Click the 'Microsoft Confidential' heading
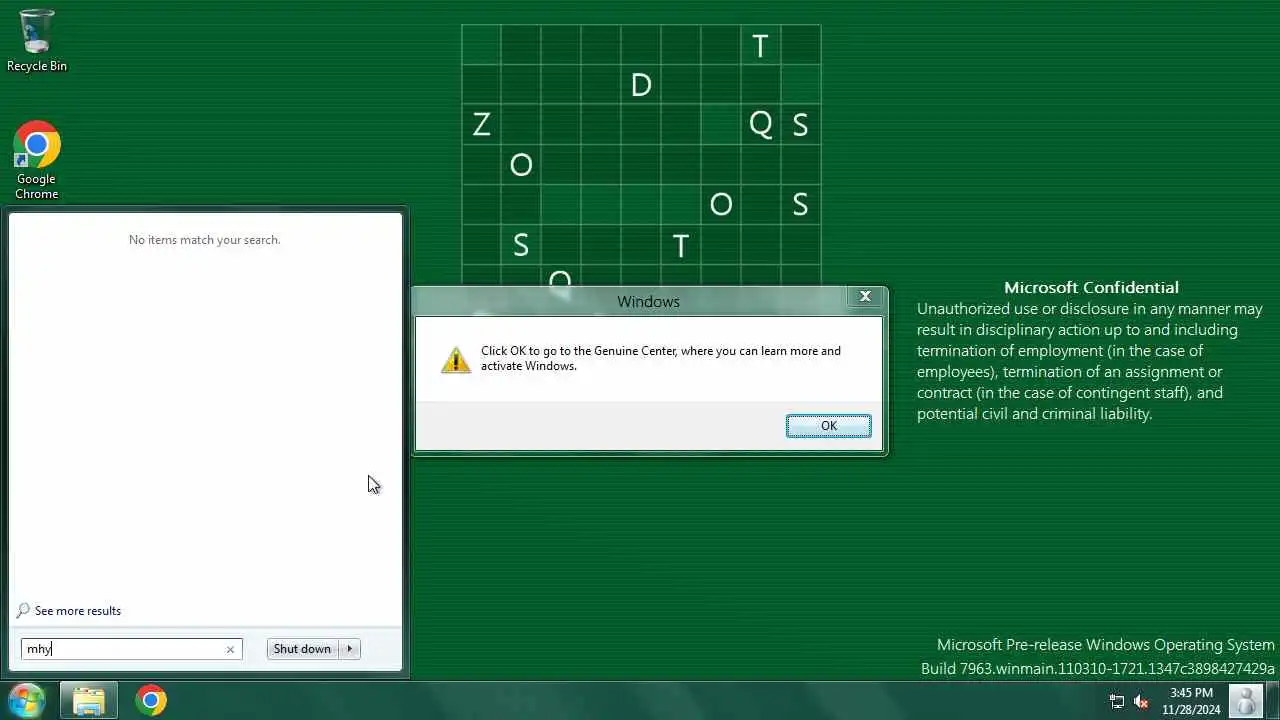 tap(1091, 287)
